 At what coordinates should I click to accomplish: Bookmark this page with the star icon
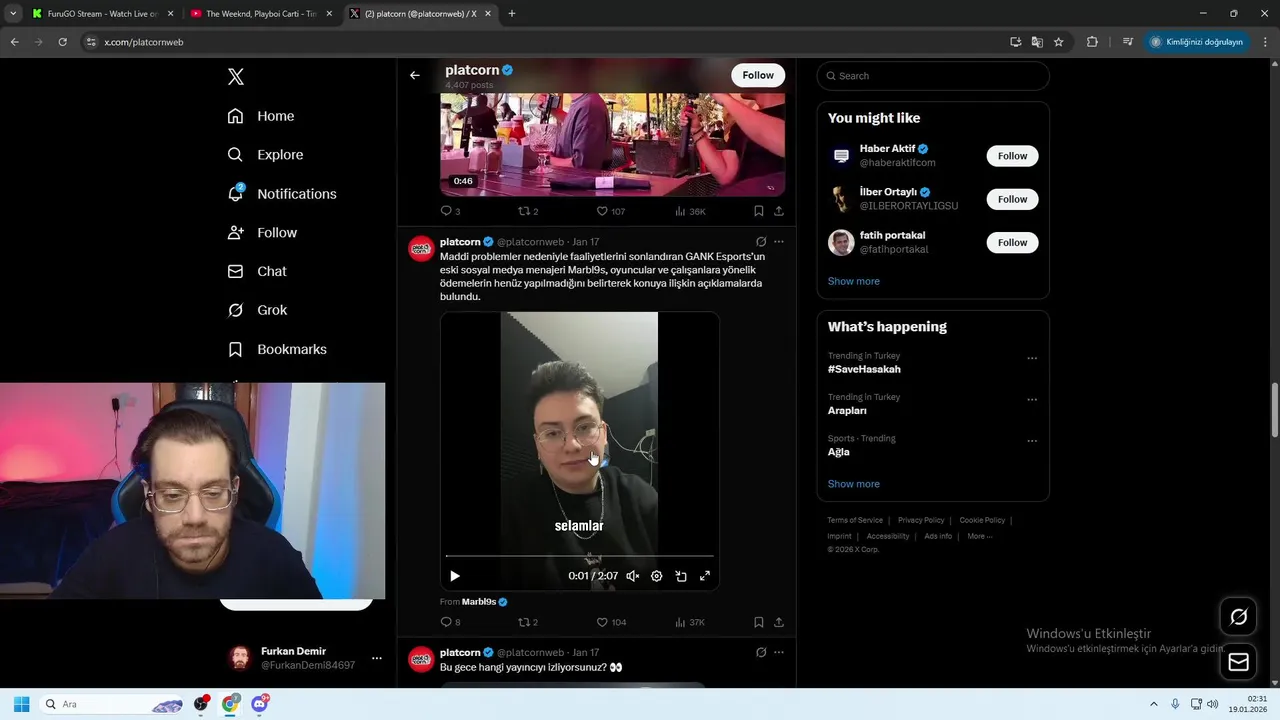[1059, 42]
